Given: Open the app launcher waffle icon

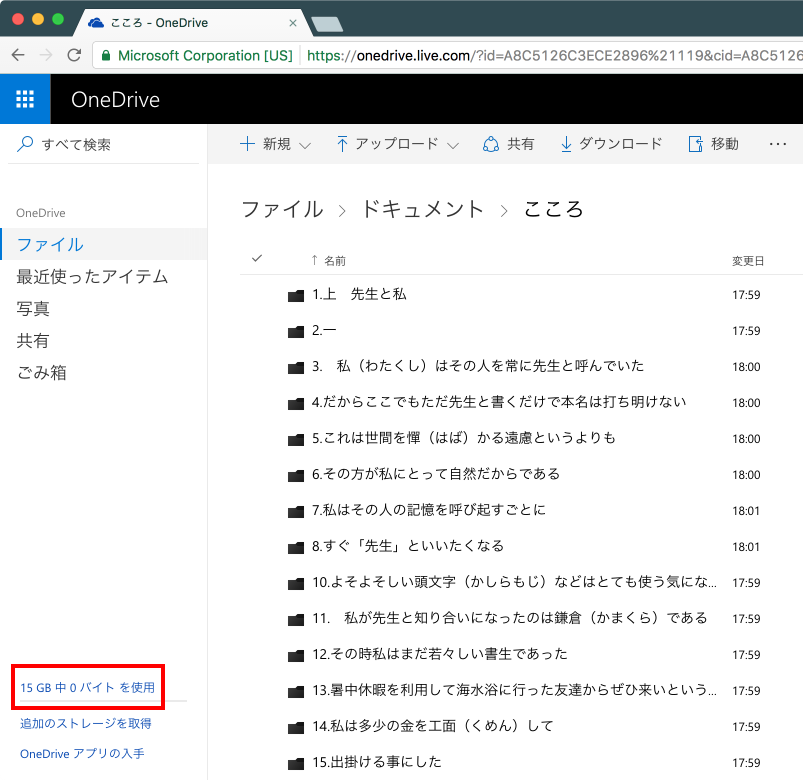Looking at the screenshot, I should click(x=25, y=99).
